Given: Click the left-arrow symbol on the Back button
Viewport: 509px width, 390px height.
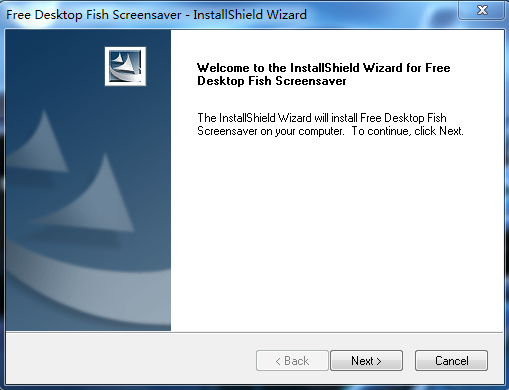Looking at the screenshot, I should 278,361.
